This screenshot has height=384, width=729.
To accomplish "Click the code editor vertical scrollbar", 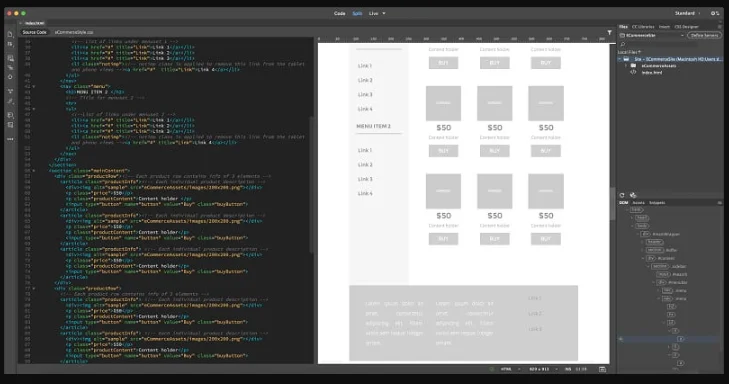I will (x=311, y=184).
